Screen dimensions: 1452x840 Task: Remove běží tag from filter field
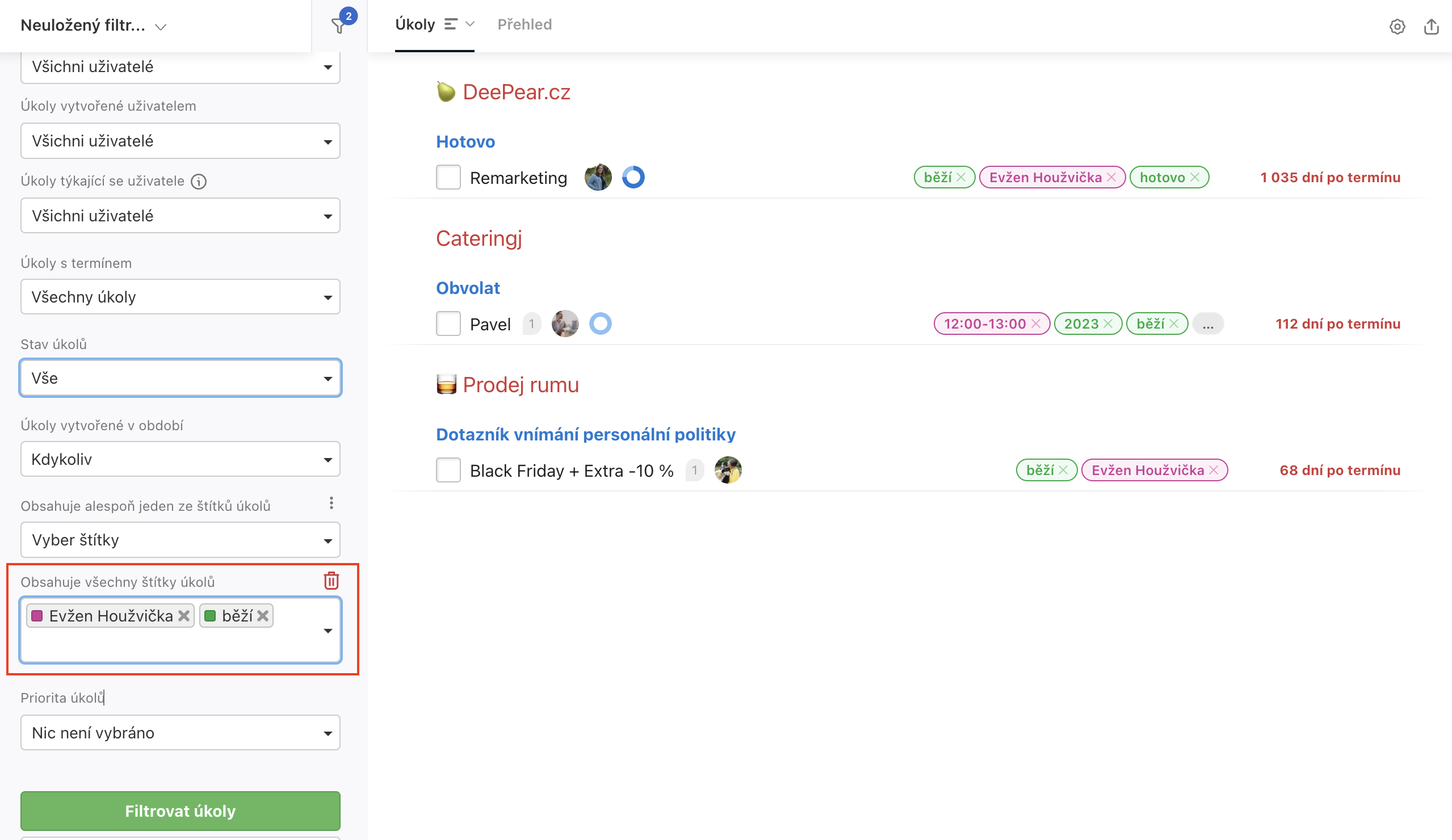(263, 616)
